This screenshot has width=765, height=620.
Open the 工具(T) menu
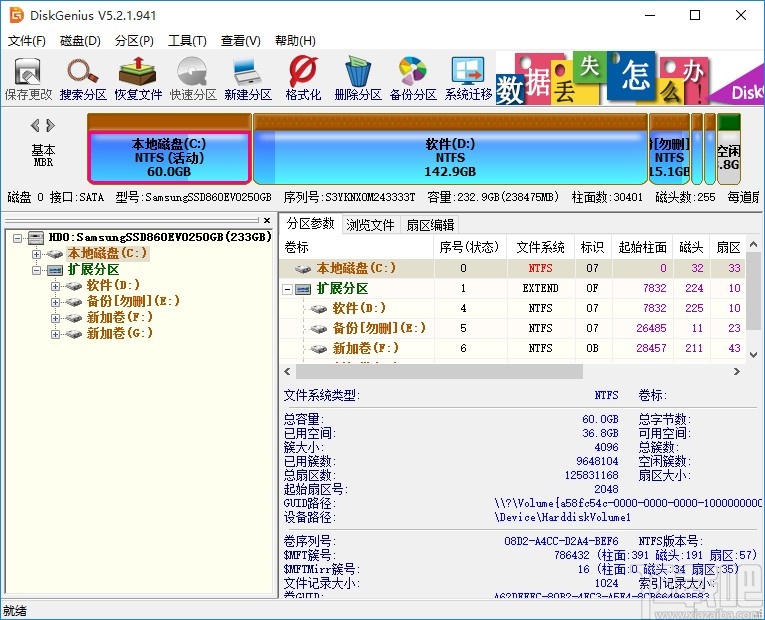pos(187,41)
